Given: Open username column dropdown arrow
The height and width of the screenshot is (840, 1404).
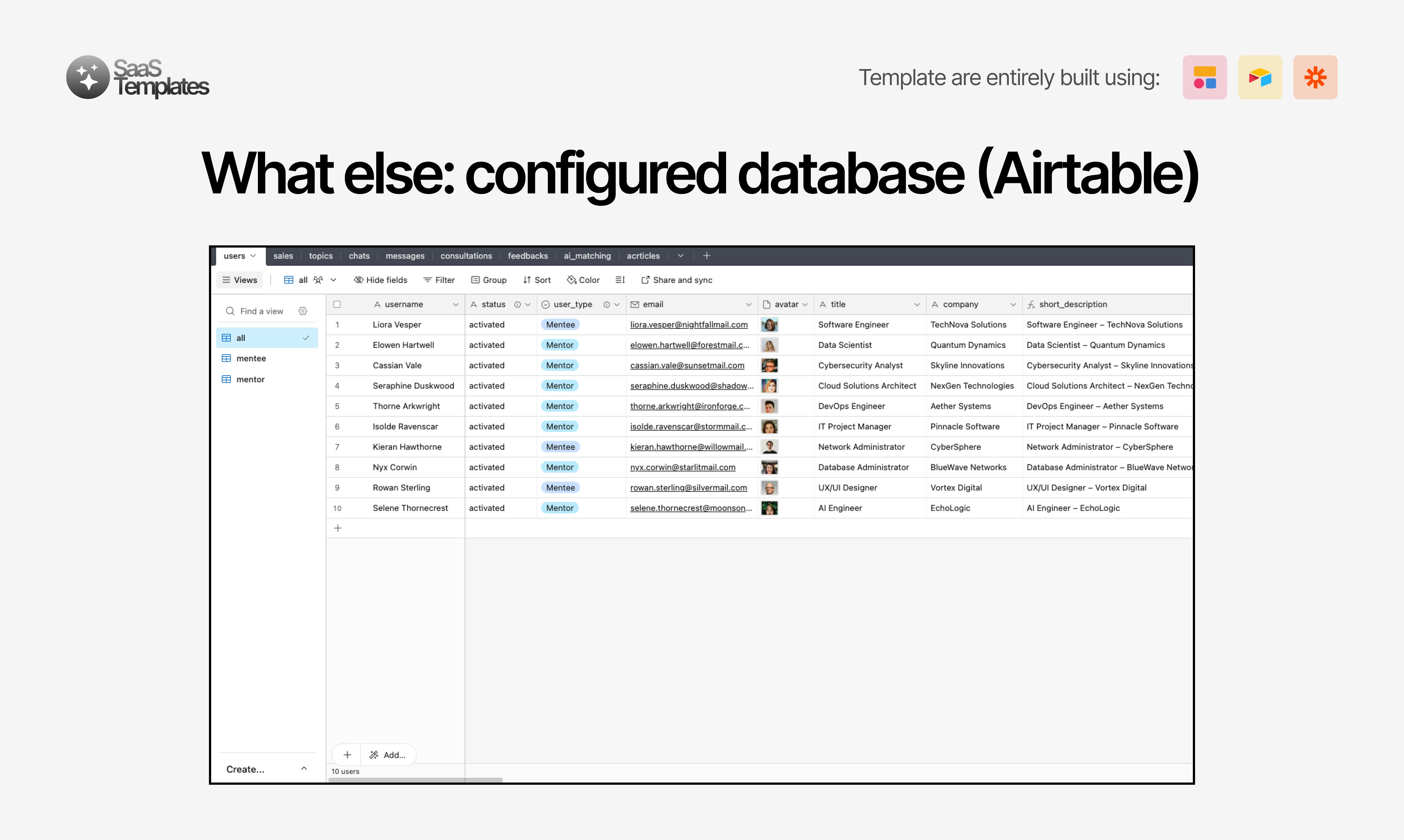Looking at the screenshot, I should click(x=455, y=305).
